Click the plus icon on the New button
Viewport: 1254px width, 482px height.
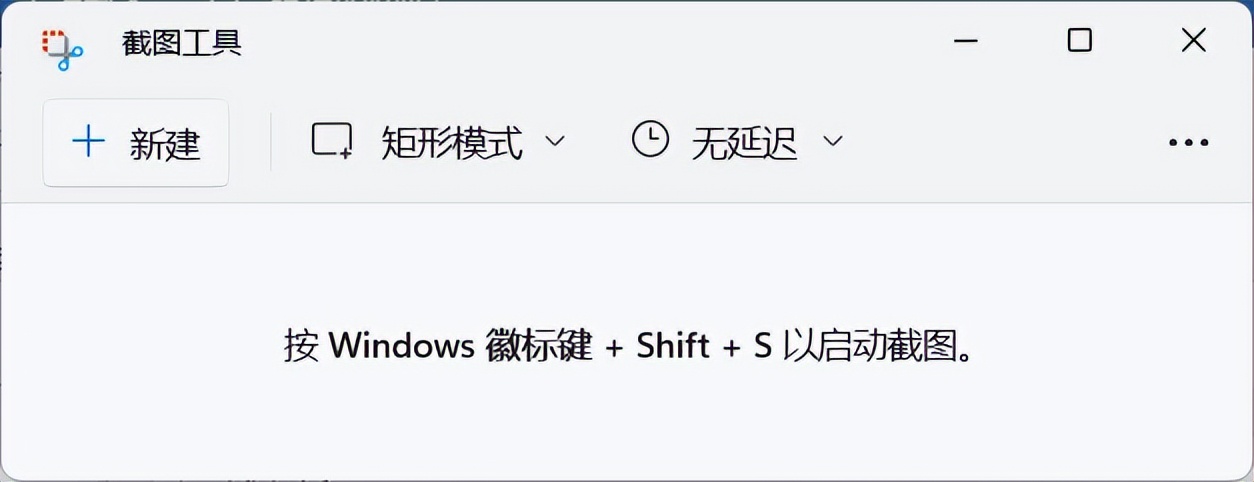(x=89, y=142)
